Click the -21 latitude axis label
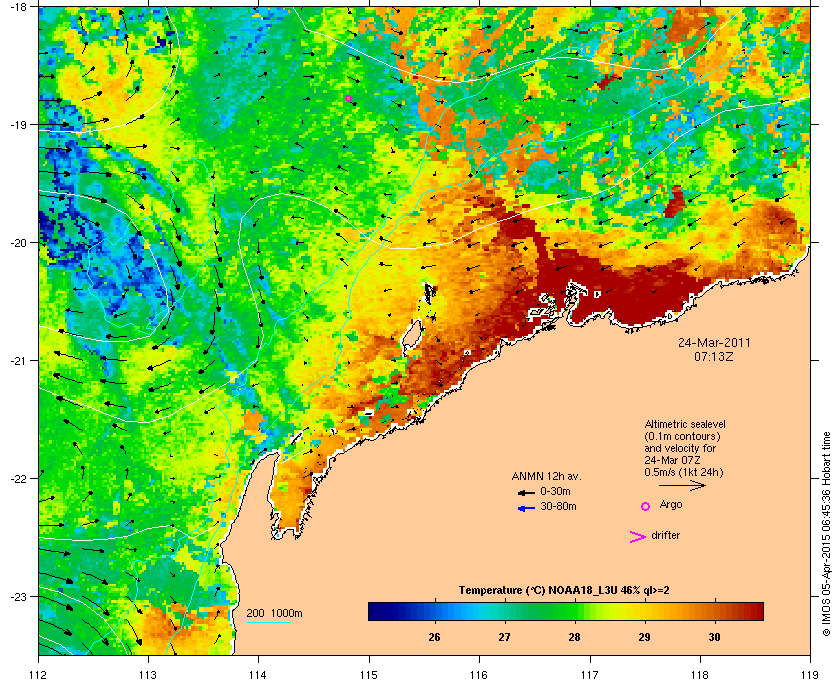This screenshot has height=680, width=840. pos(19,361)
